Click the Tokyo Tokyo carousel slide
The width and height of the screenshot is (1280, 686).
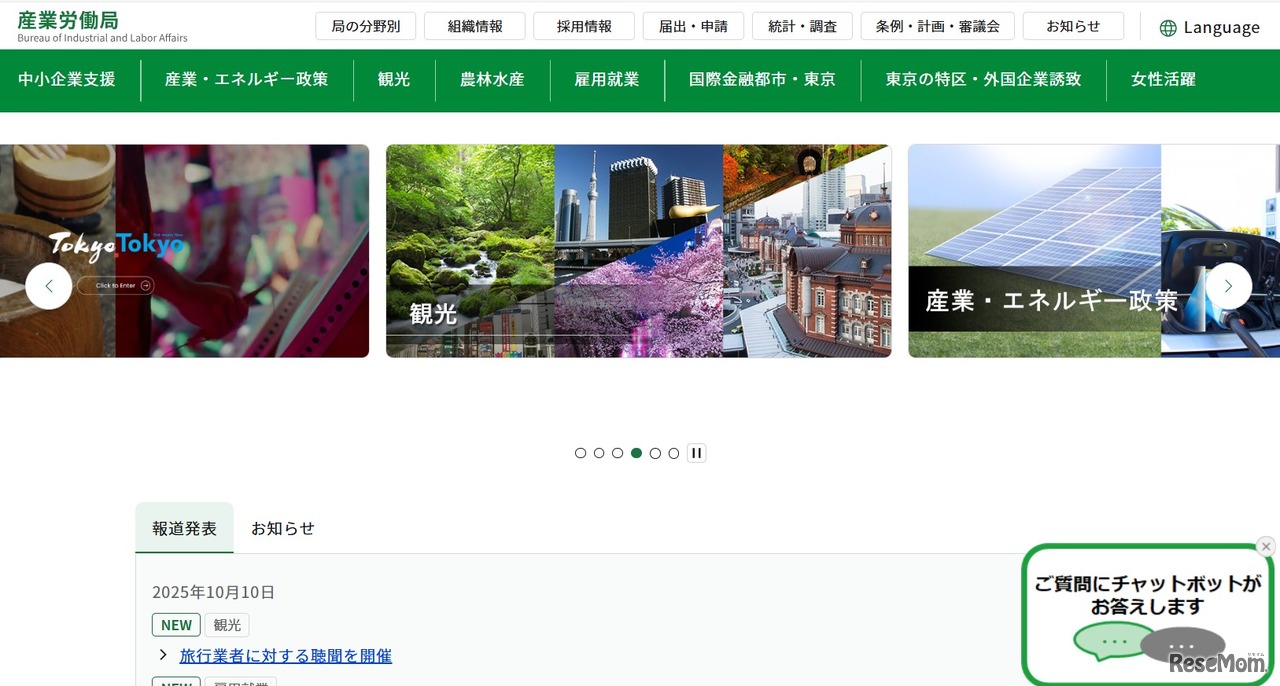coord(184,251)
